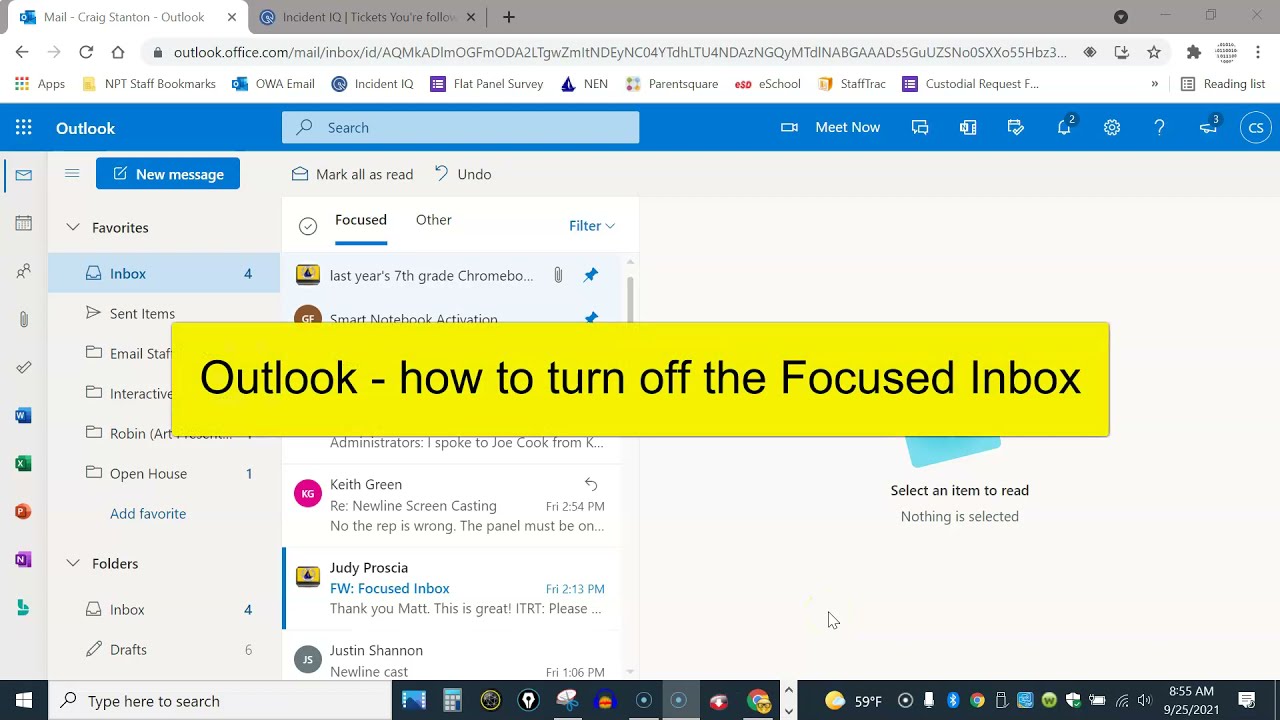
Task: Launch PowerPoint from the left rail
Action: (24, 511)
